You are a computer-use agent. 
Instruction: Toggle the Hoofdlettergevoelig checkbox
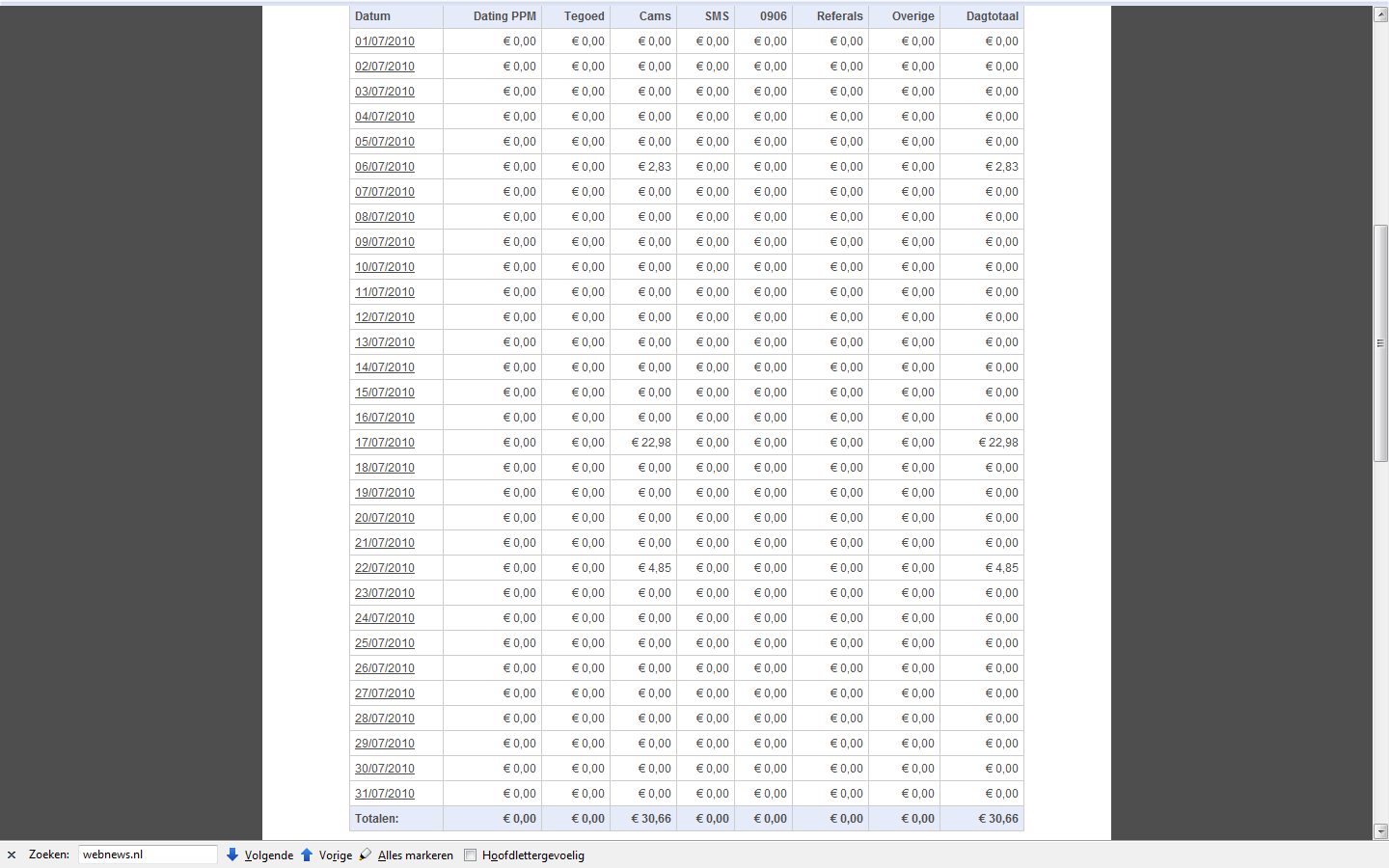pos(471,855)
